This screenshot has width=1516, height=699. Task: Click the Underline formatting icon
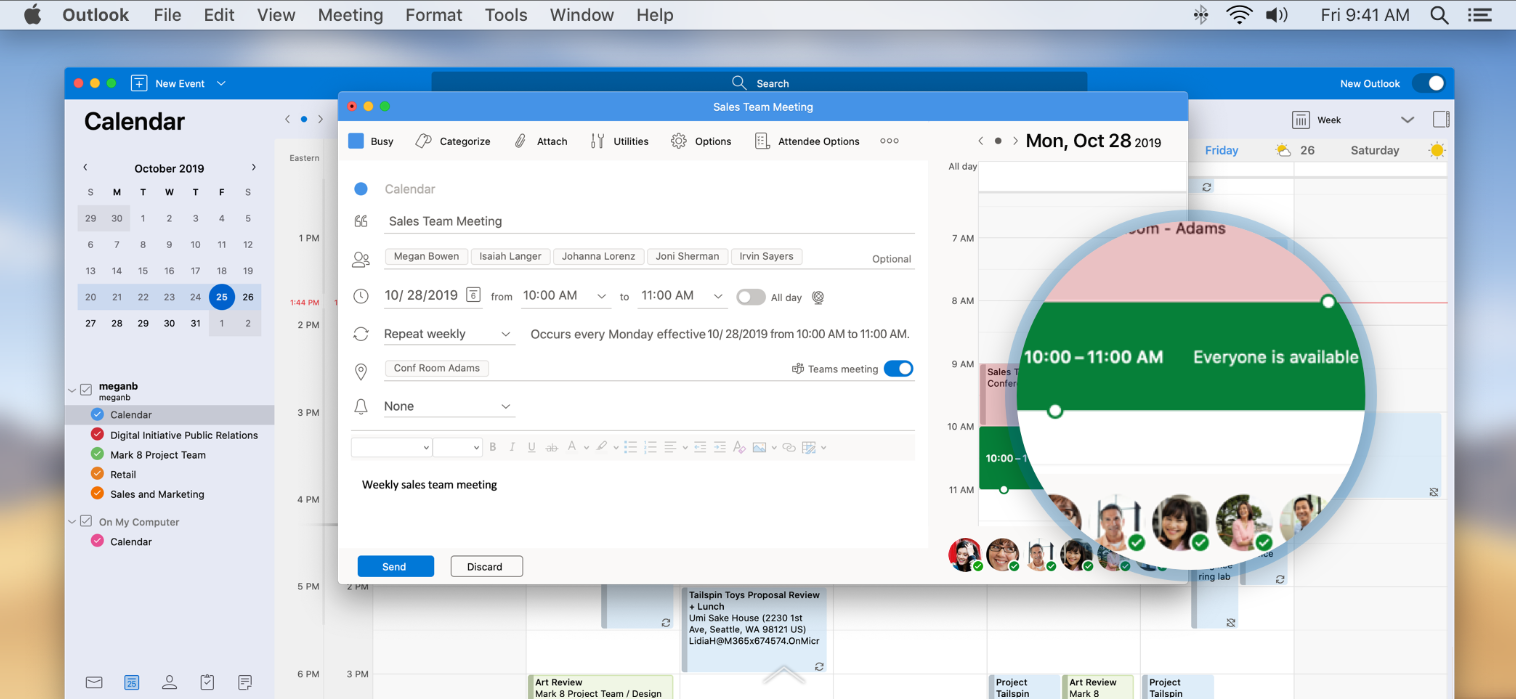[x=531, y=447]
